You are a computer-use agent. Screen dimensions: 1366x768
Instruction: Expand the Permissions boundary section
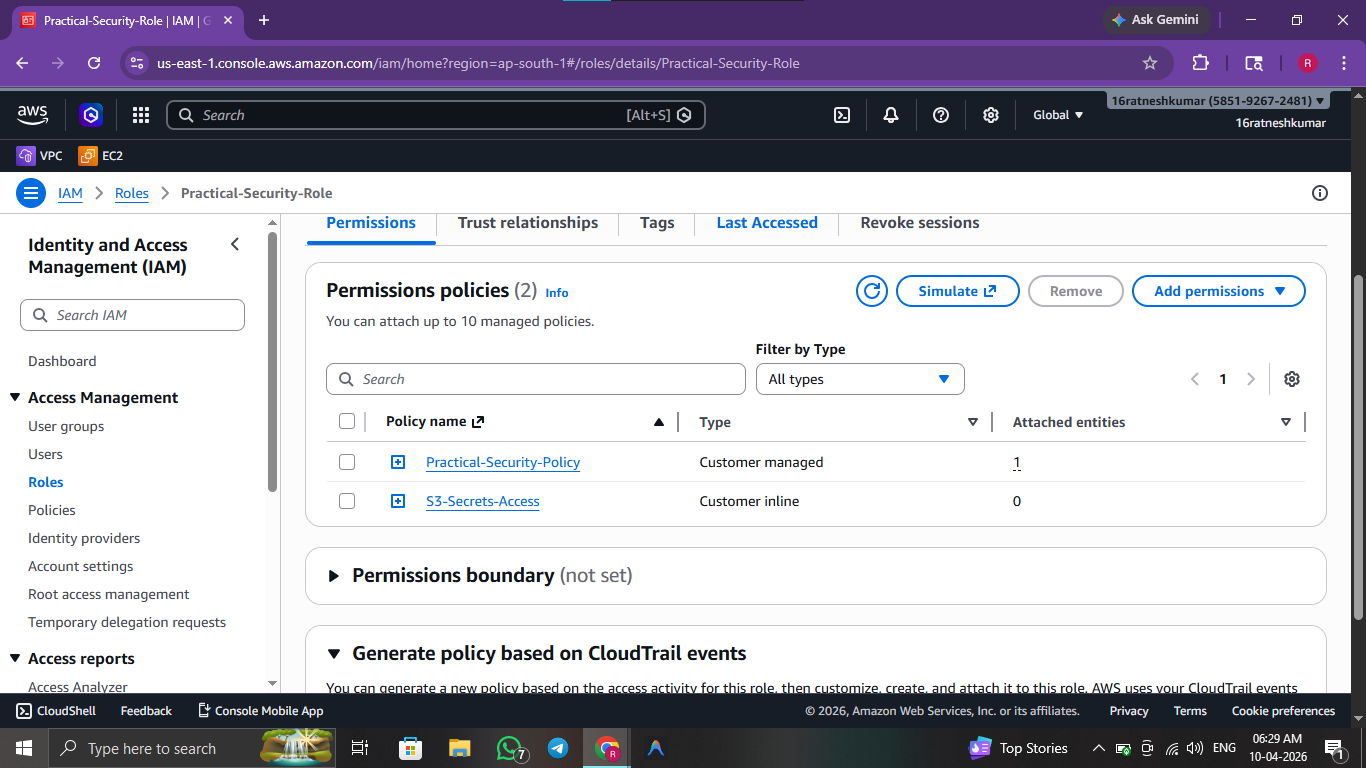point(334,576)
